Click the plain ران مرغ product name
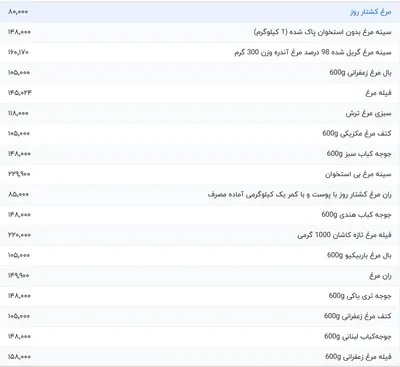Screen dimensions: 400x367 pos(380,276)
